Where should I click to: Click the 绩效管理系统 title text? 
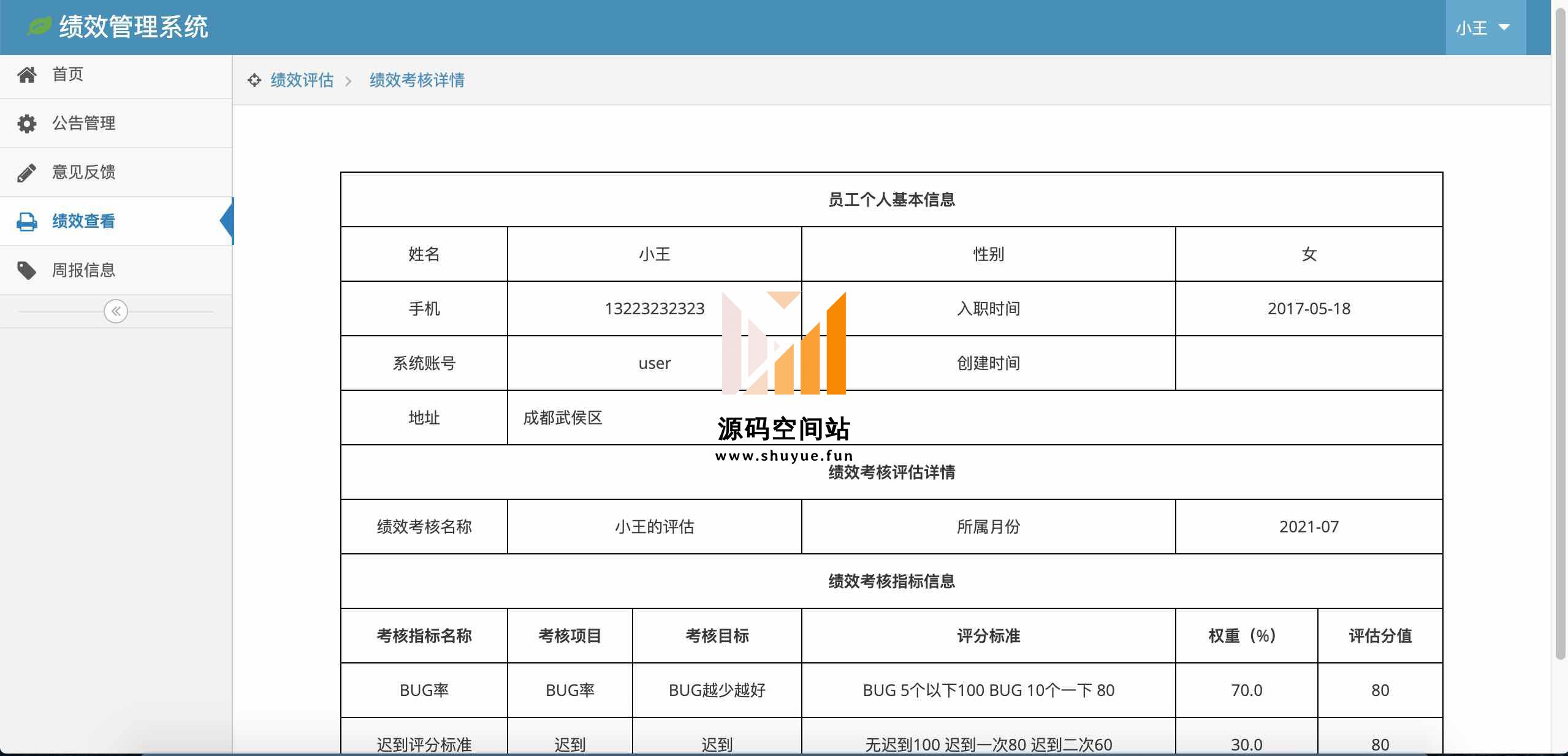click(x=134, y=27)
